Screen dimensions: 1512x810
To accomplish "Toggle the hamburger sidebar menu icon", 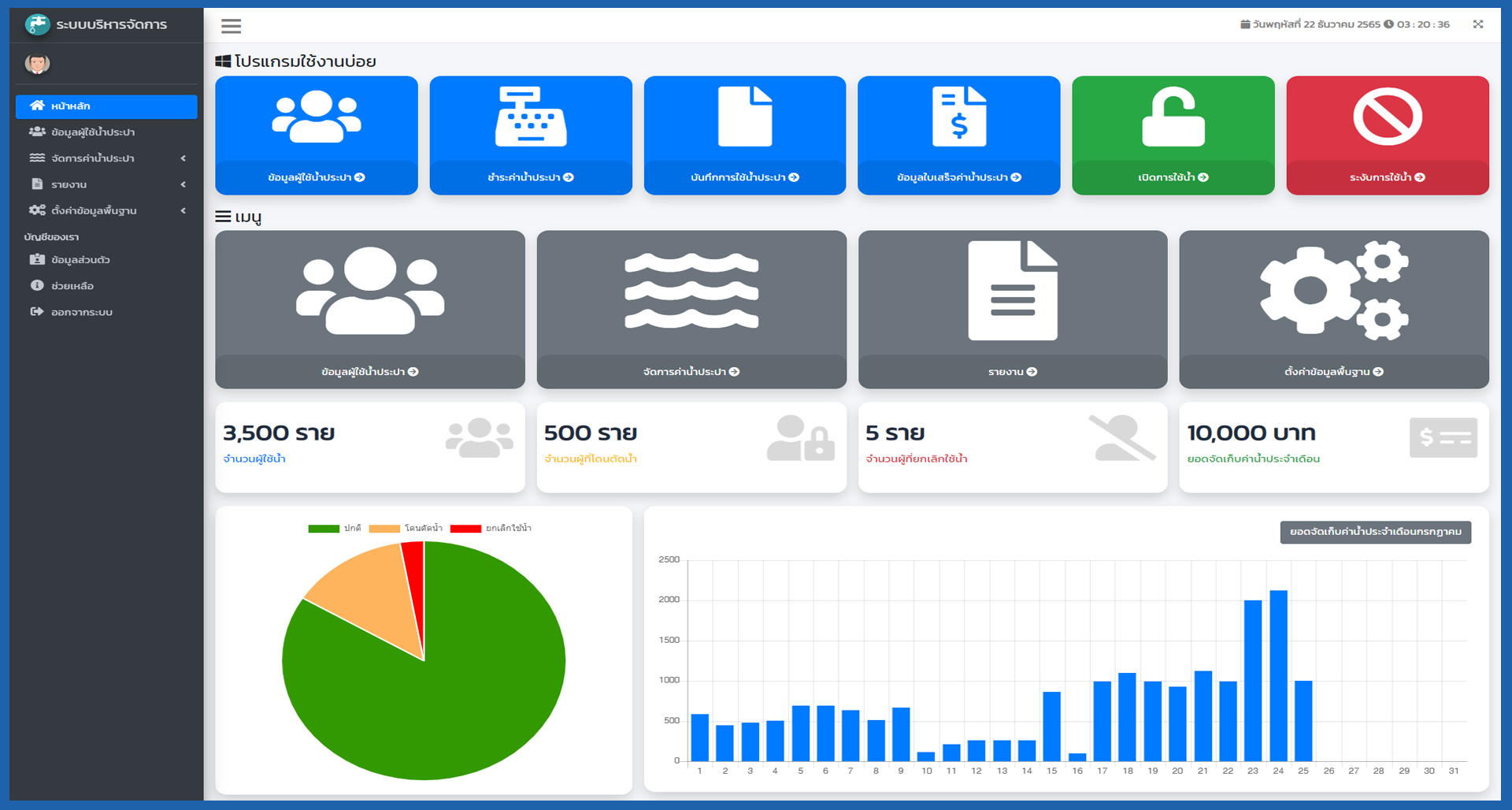I will pyautogui.click(x=231, y=26).
